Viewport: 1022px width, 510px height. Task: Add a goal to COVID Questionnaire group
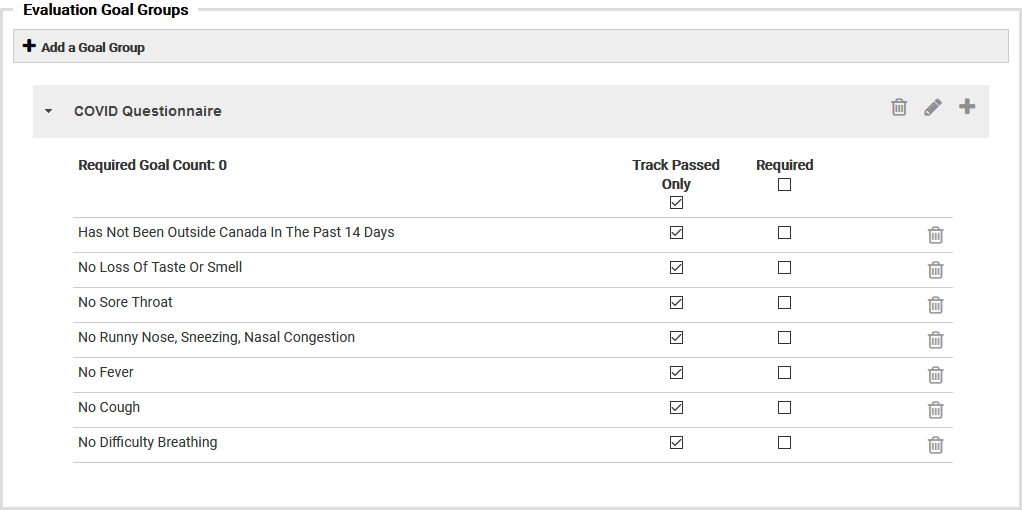tap(967, 106)
